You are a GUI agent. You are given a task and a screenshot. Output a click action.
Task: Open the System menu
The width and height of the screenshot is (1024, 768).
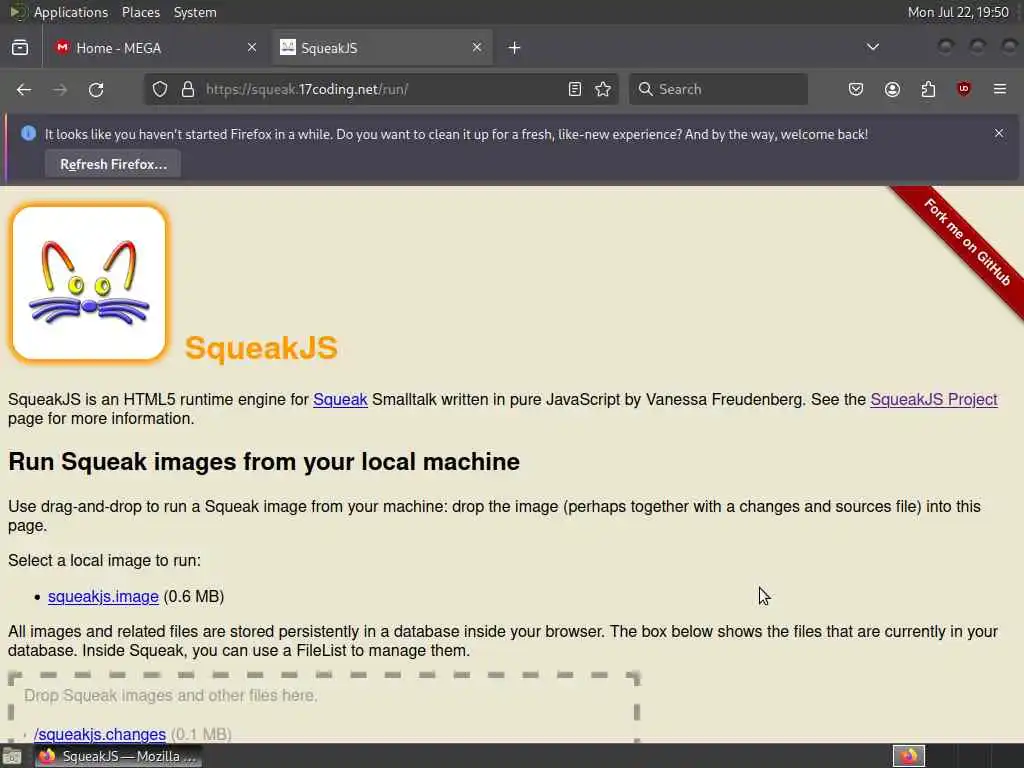pos(195,12)
